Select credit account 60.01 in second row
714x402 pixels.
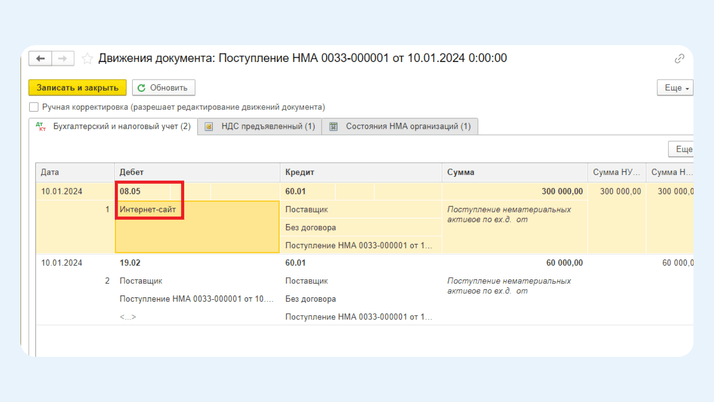coord(296,263)
